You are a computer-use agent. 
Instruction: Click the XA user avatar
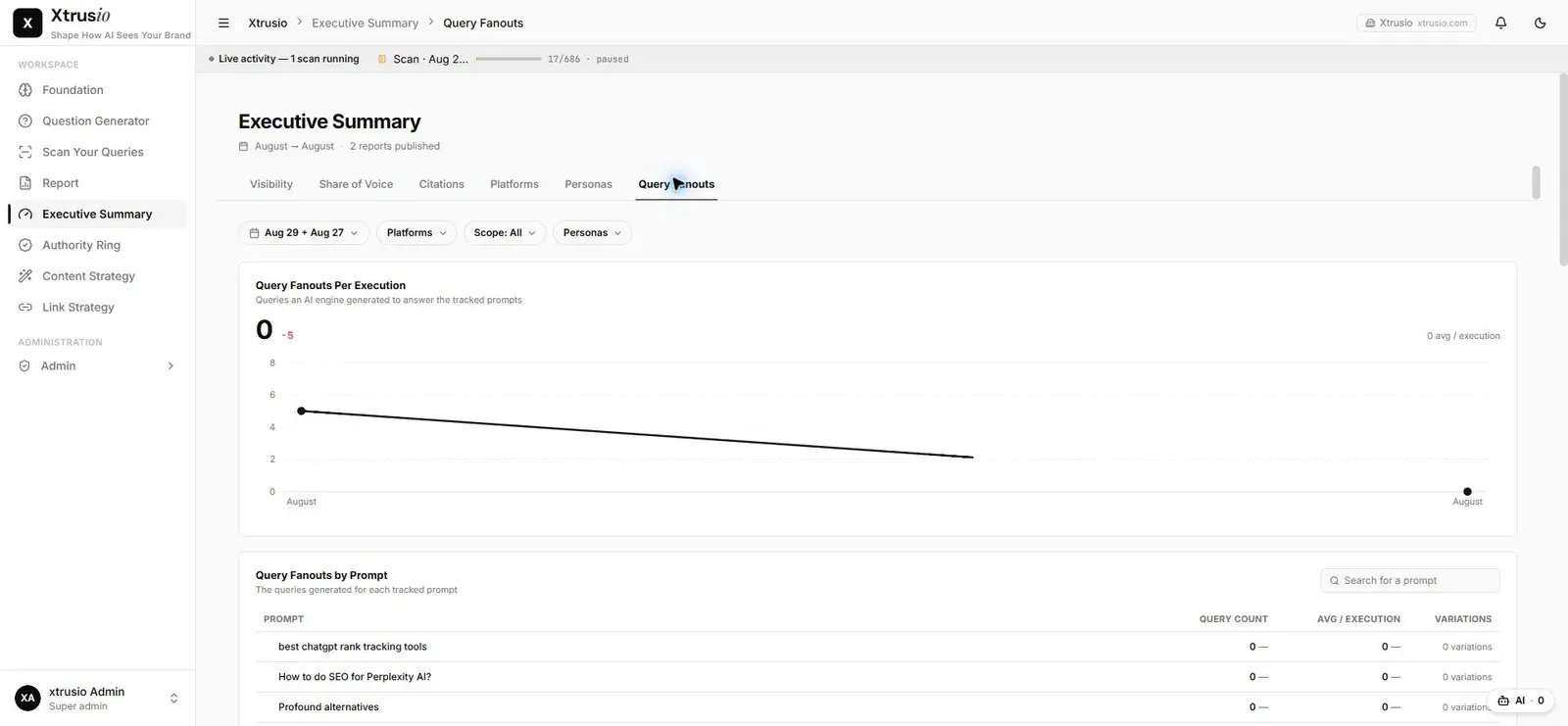pos(27,698)
